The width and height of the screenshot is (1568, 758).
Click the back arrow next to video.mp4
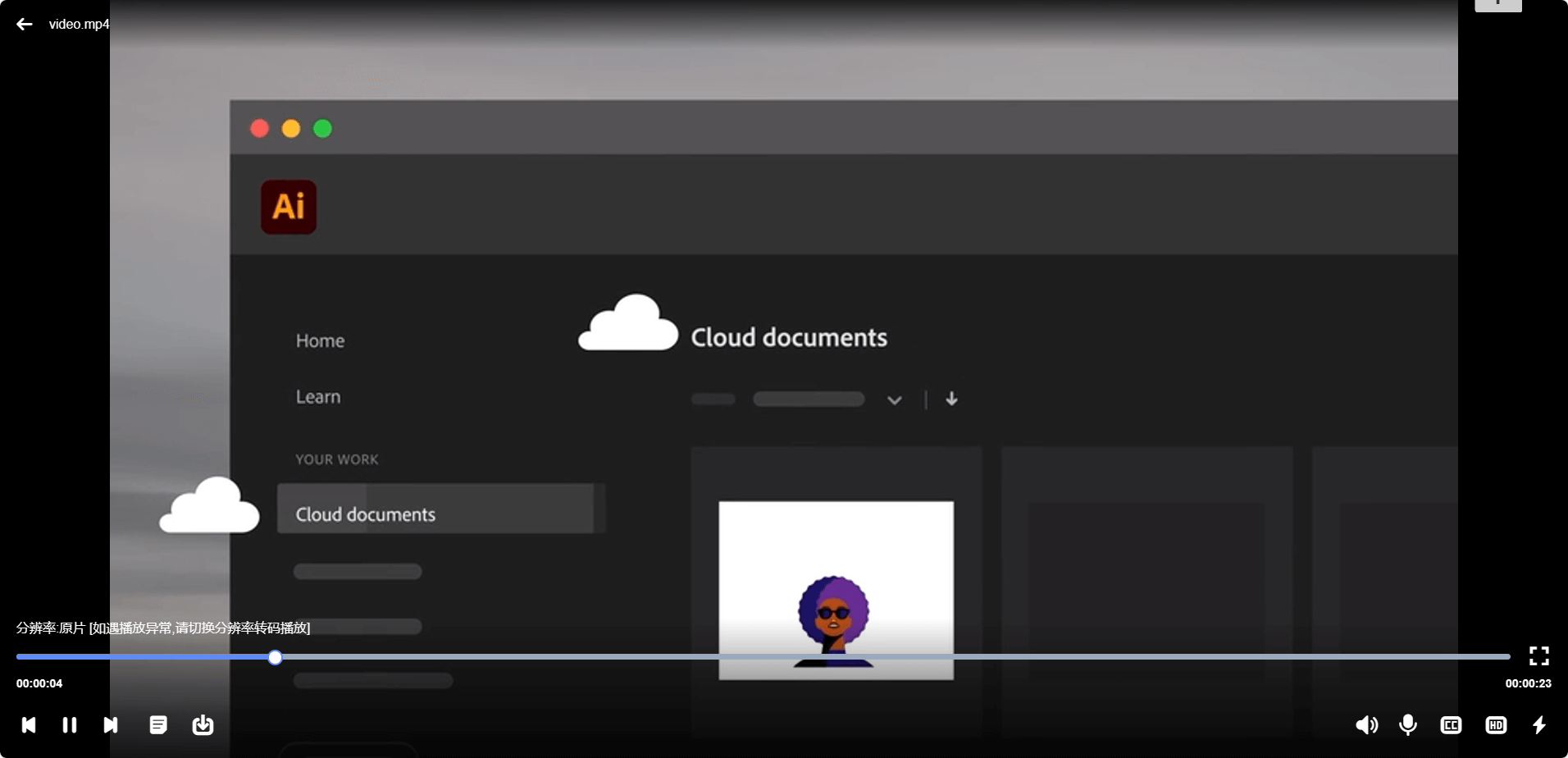25,24
